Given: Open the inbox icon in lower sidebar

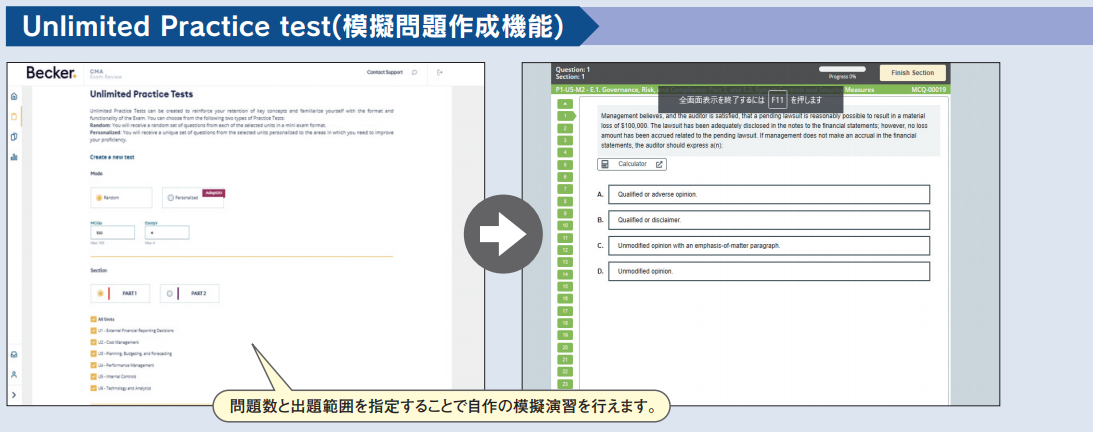Looking at the screenshot, I should 14,354.
